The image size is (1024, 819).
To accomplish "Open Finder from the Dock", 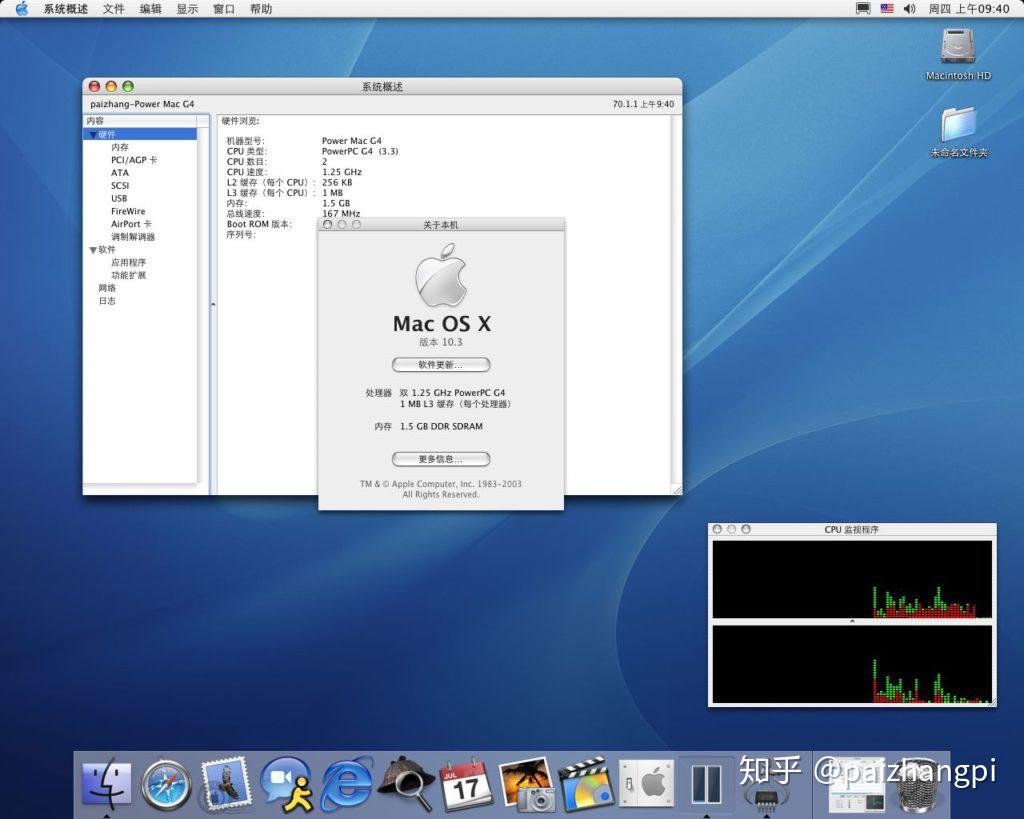I will click(110, 785).
